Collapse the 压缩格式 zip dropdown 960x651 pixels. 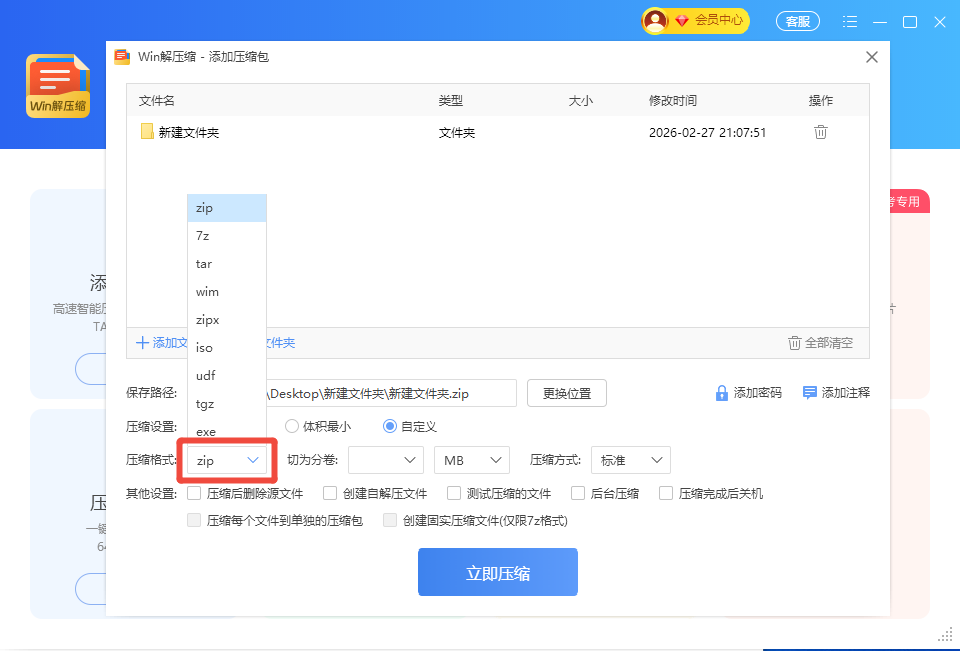[226, 460]
